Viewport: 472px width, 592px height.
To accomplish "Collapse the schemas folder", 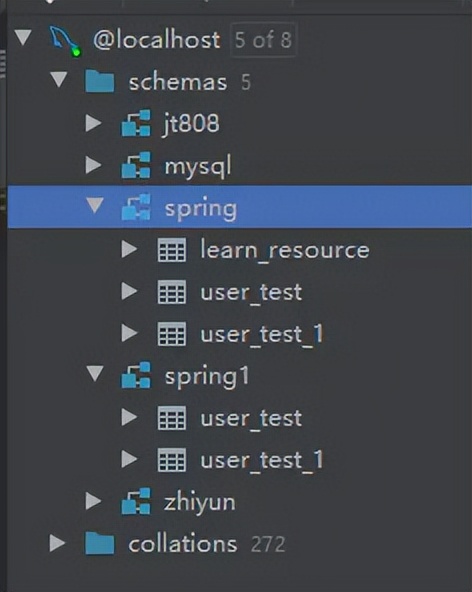I will click(59, 80).
